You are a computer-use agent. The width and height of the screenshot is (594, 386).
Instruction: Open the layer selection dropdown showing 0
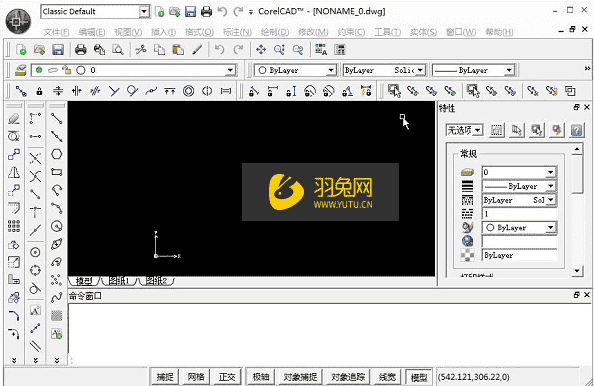(134, 70)
